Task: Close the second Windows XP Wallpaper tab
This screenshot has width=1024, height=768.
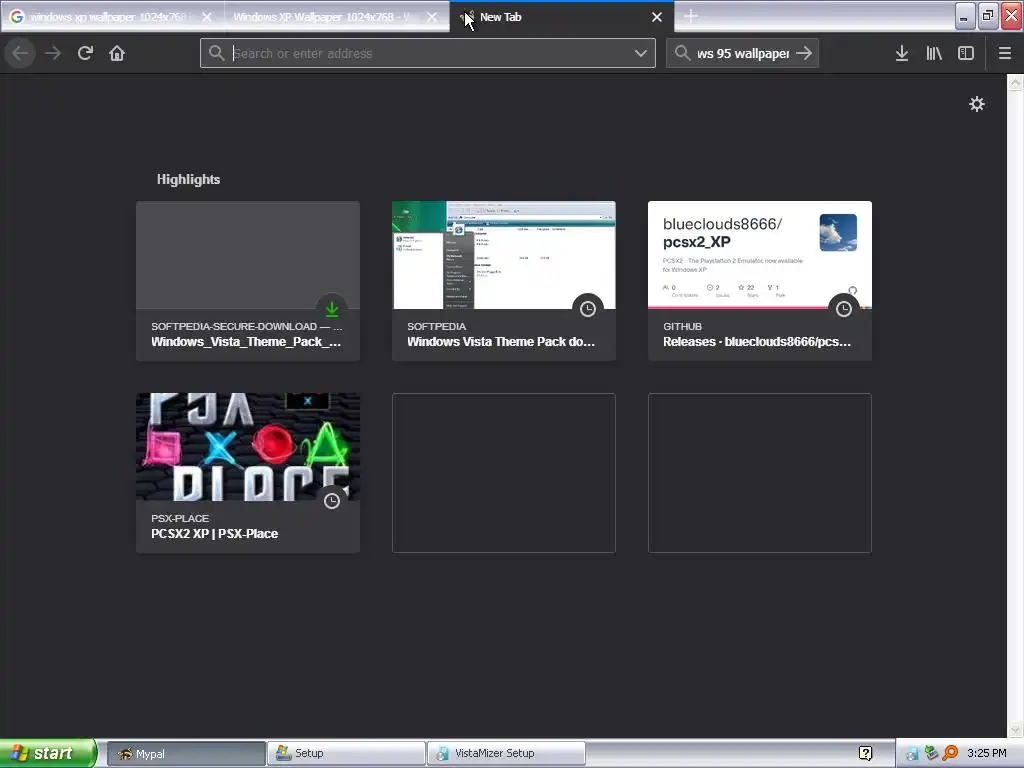Action: click(432, 17)
